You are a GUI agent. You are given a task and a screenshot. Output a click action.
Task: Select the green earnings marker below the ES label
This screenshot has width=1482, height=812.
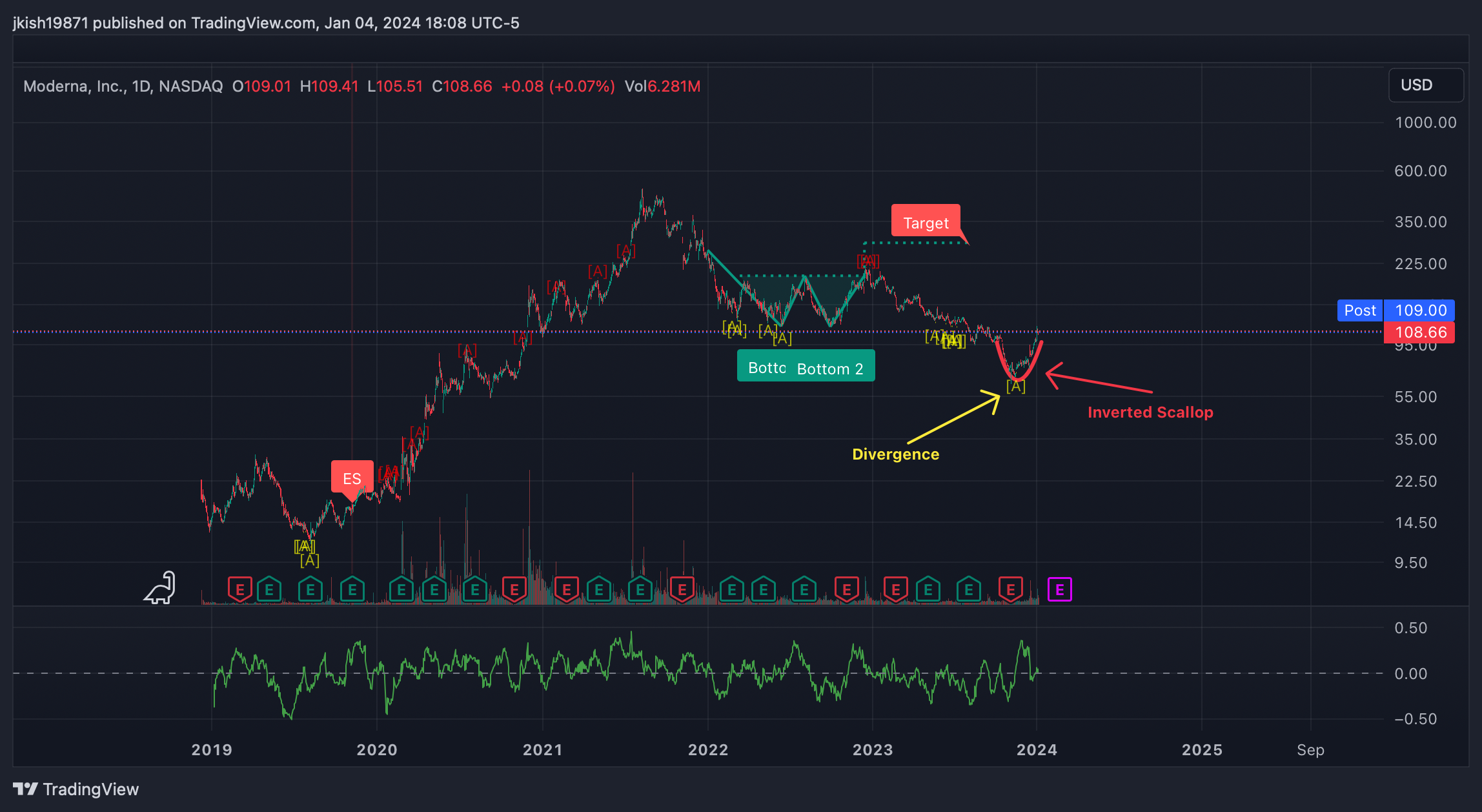(x=352, y=589)
